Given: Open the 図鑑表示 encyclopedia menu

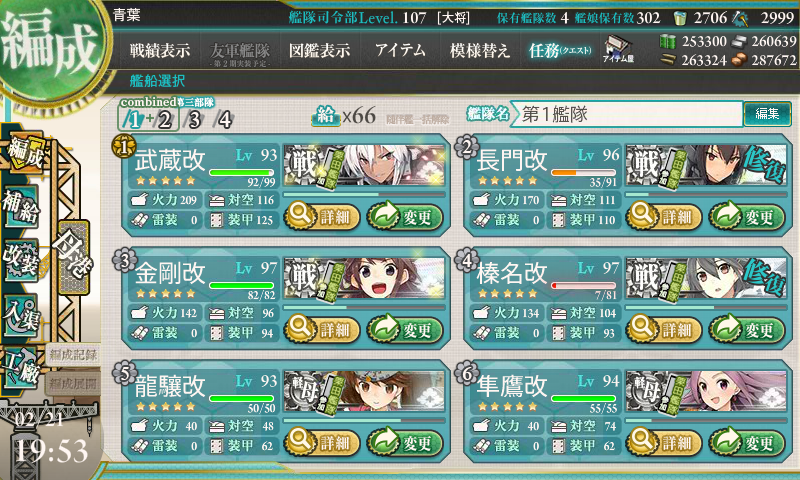Looking at the screenshot, I should coord(319,50).
